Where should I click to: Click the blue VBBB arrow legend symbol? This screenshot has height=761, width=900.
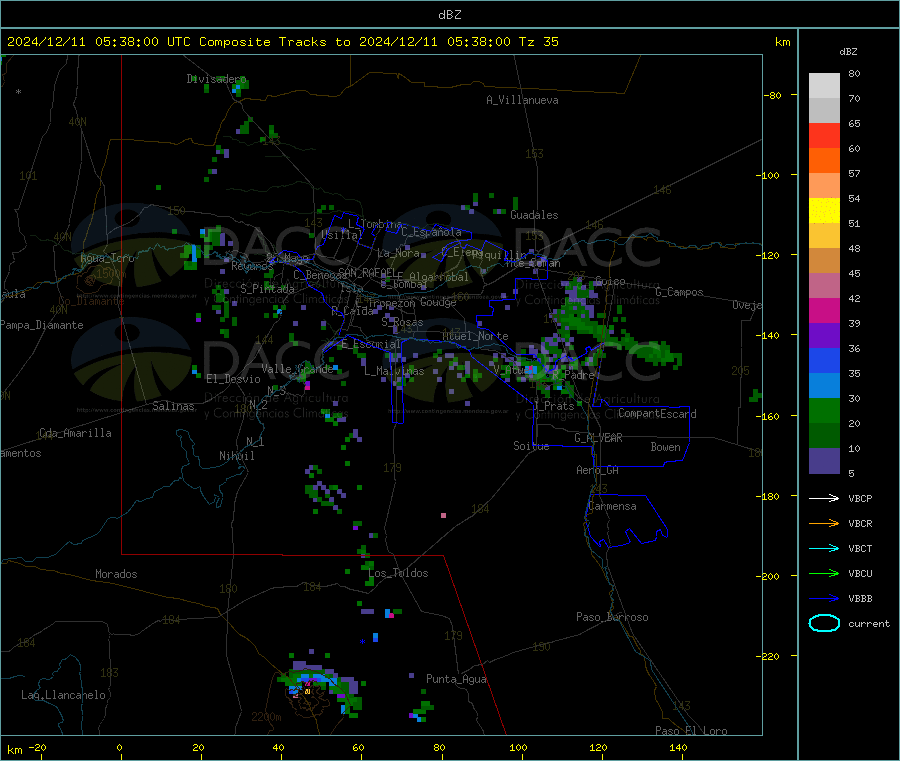(824, 599)
